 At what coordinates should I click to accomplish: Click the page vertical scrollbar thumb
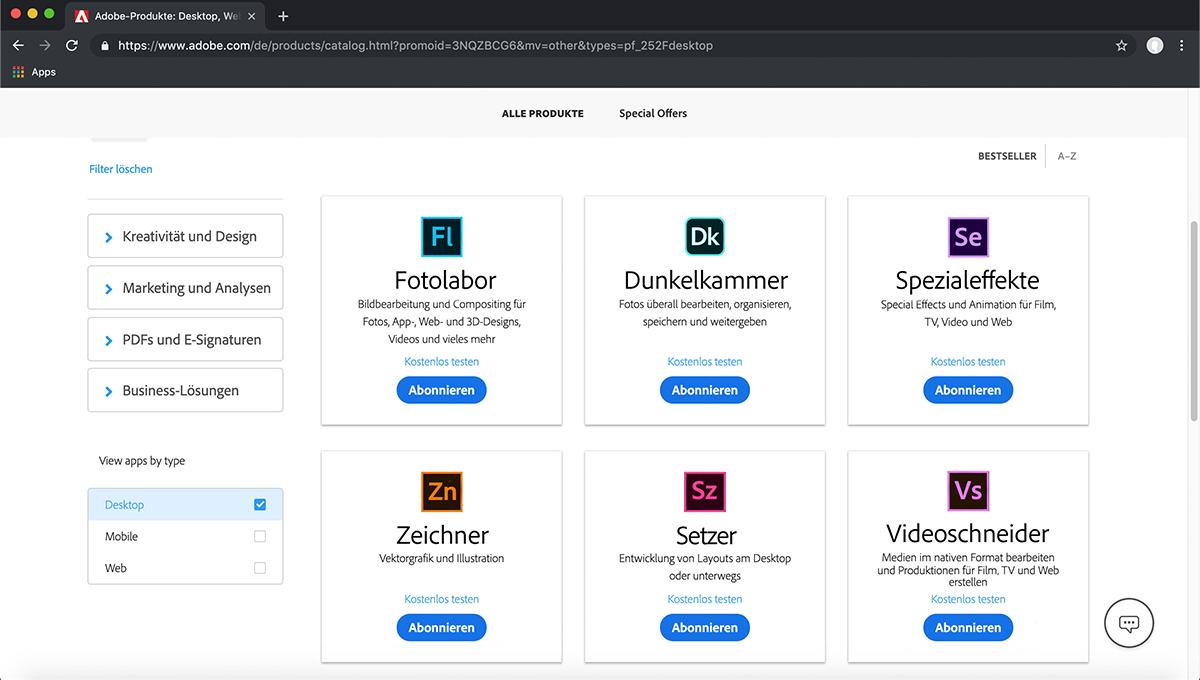tap(1194, 320)
